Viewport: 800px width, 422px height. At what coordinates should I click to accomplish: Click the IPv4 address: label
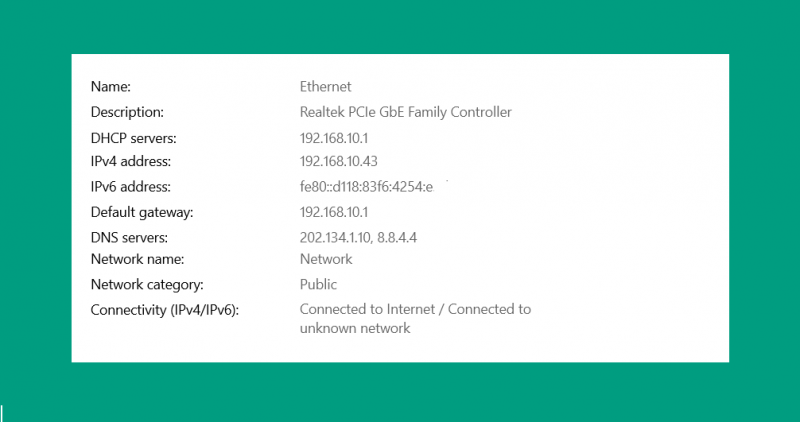click(x=131, y=161)
